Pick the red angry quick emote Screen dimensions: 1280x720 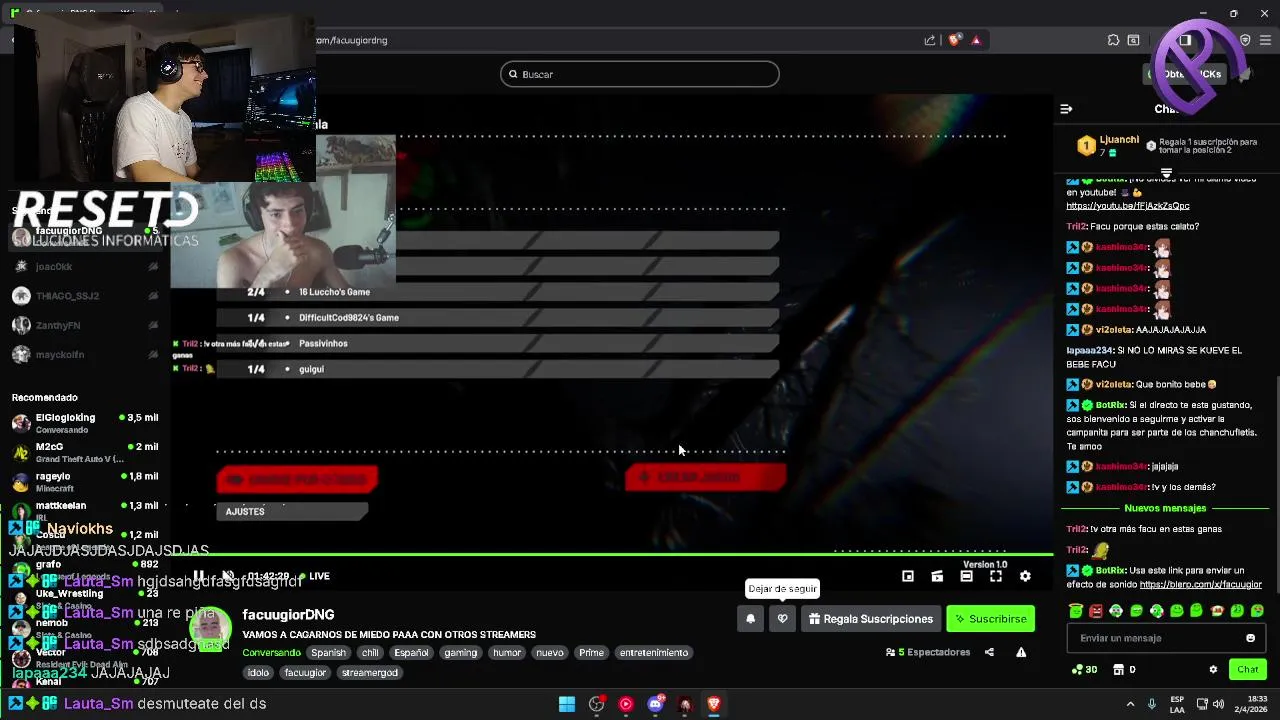[1096, 611]
